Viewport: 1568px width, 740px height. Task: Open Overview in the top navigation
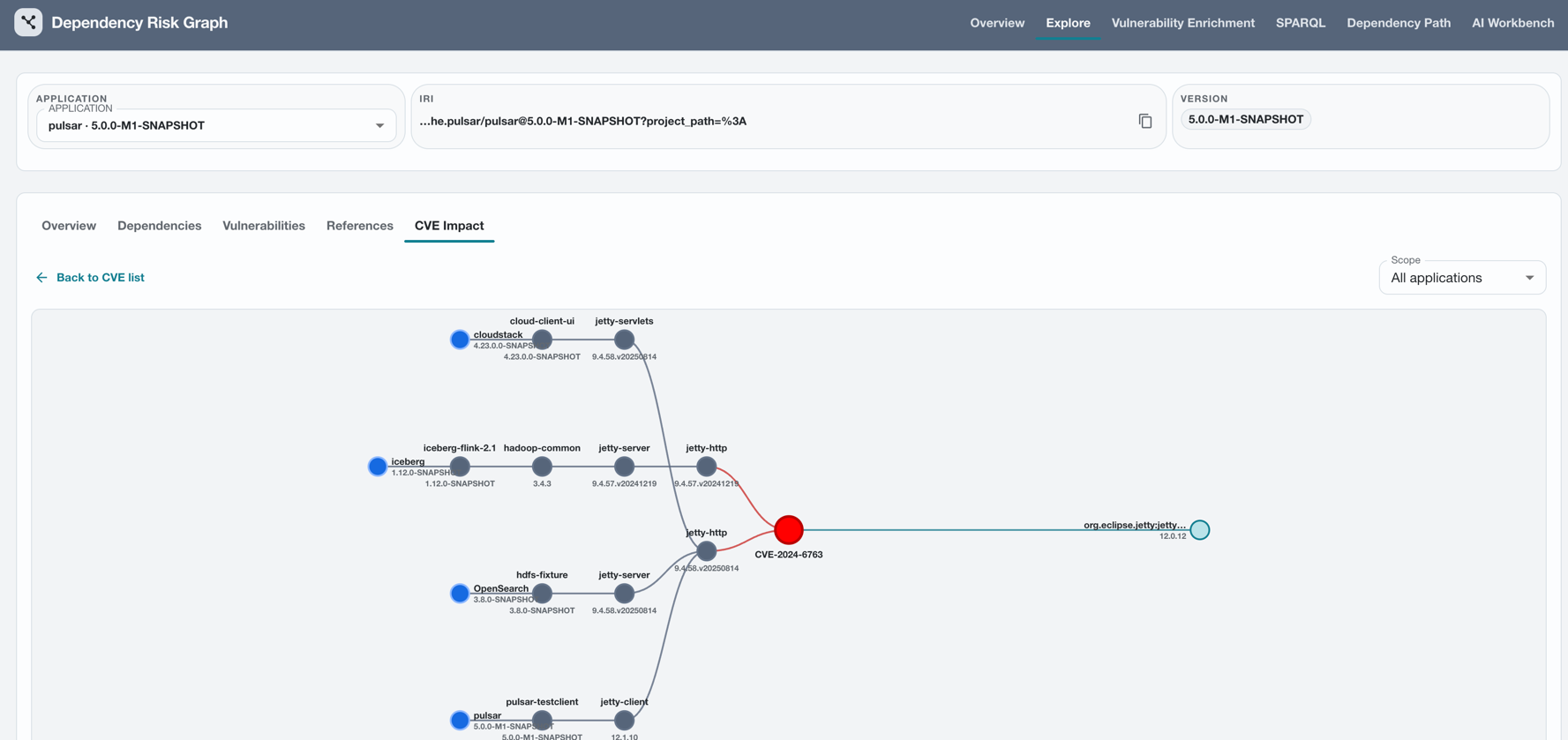click(997, 23)
